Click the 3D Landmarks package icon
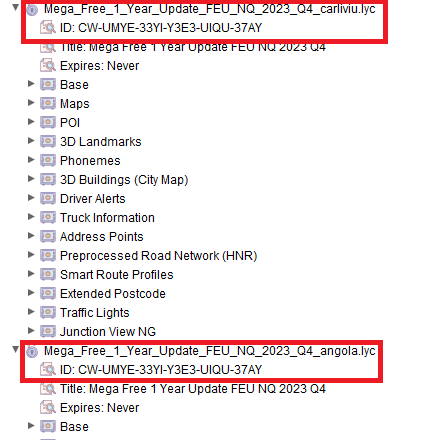 [48, 142]
